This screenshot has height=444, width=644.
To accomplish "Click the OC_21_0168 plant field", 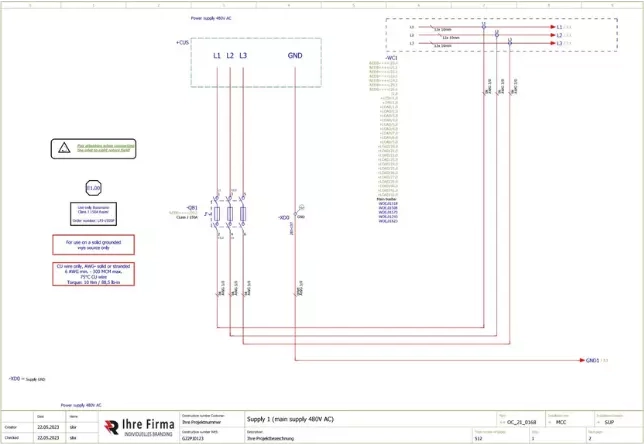I will pos(521,422).
